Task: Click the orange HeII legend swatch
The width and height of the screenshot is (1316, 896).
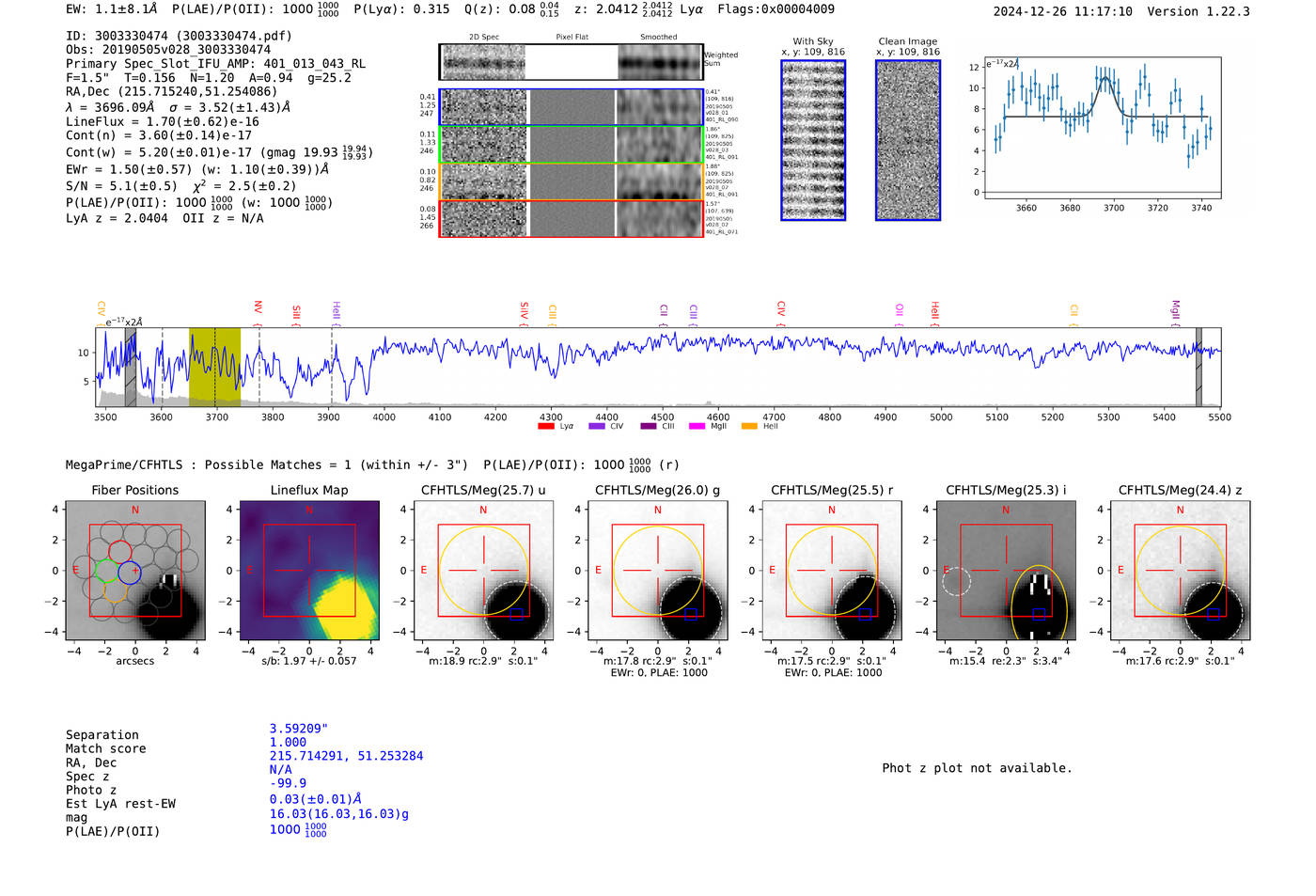Action: point(749,426)
